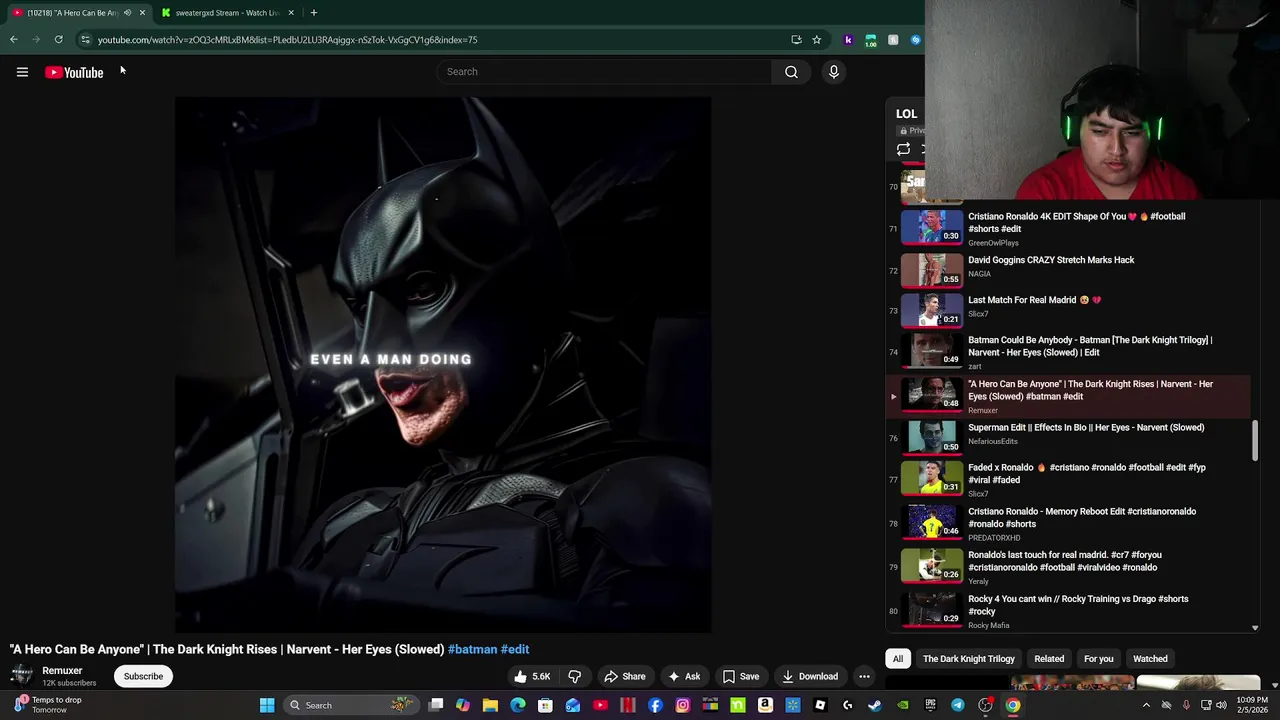Image resolution: width=1280 pixels, height=720 pixels.
Task: Open the Remuxer channel avatar
Action: pos(22,676)
